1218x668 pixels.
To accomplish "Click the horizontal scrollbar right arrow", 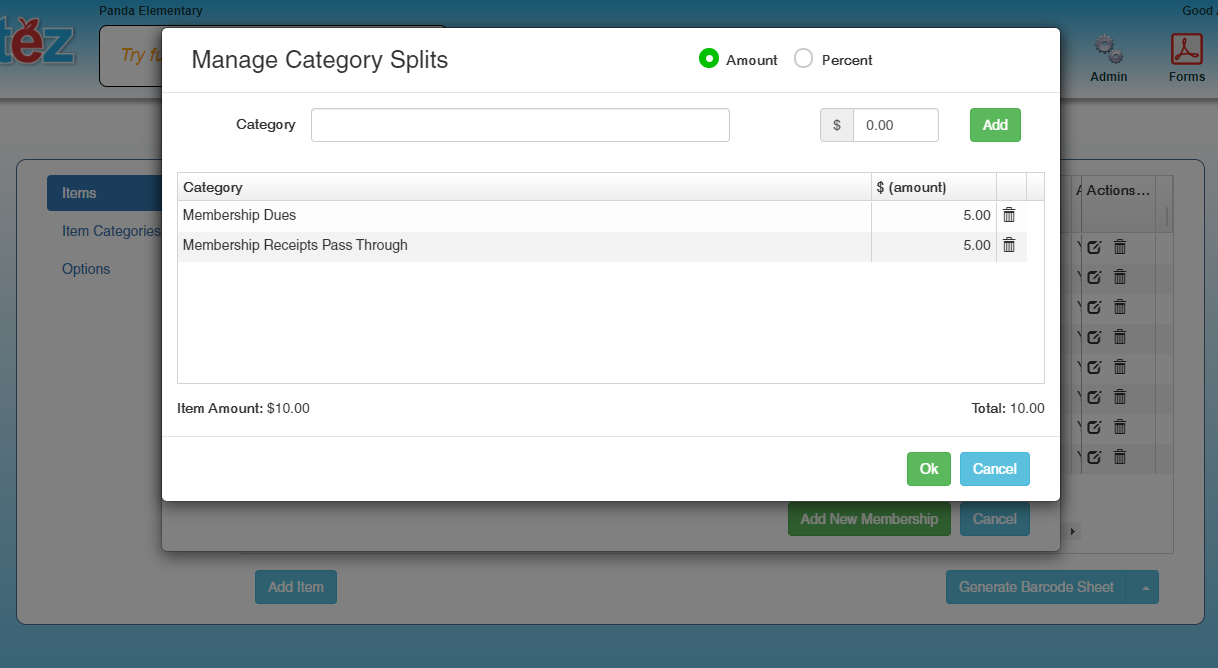I will point(1074,531).
